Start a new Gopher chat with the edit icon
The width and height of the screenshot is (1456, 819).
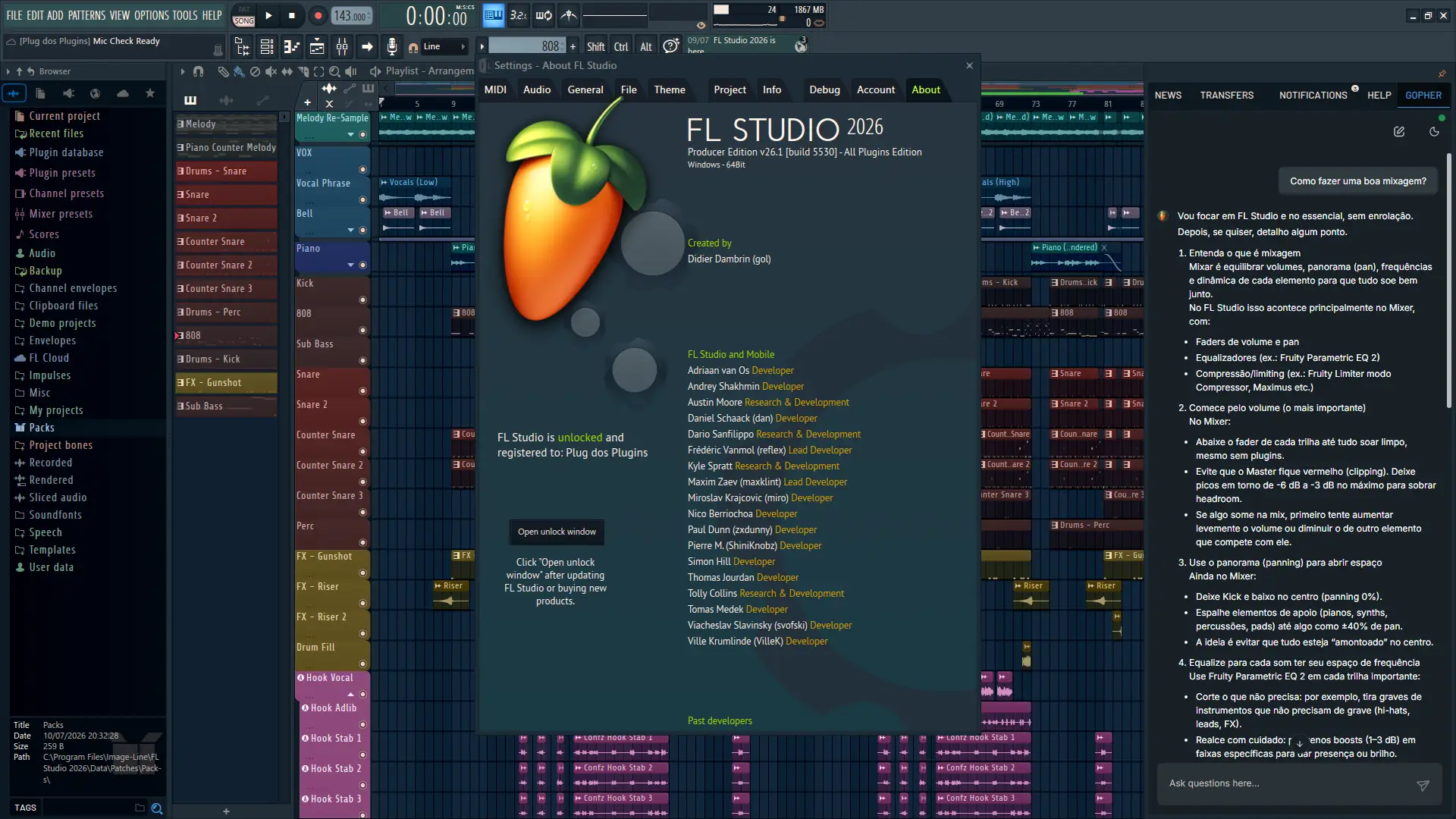(x=1399, y=132)
